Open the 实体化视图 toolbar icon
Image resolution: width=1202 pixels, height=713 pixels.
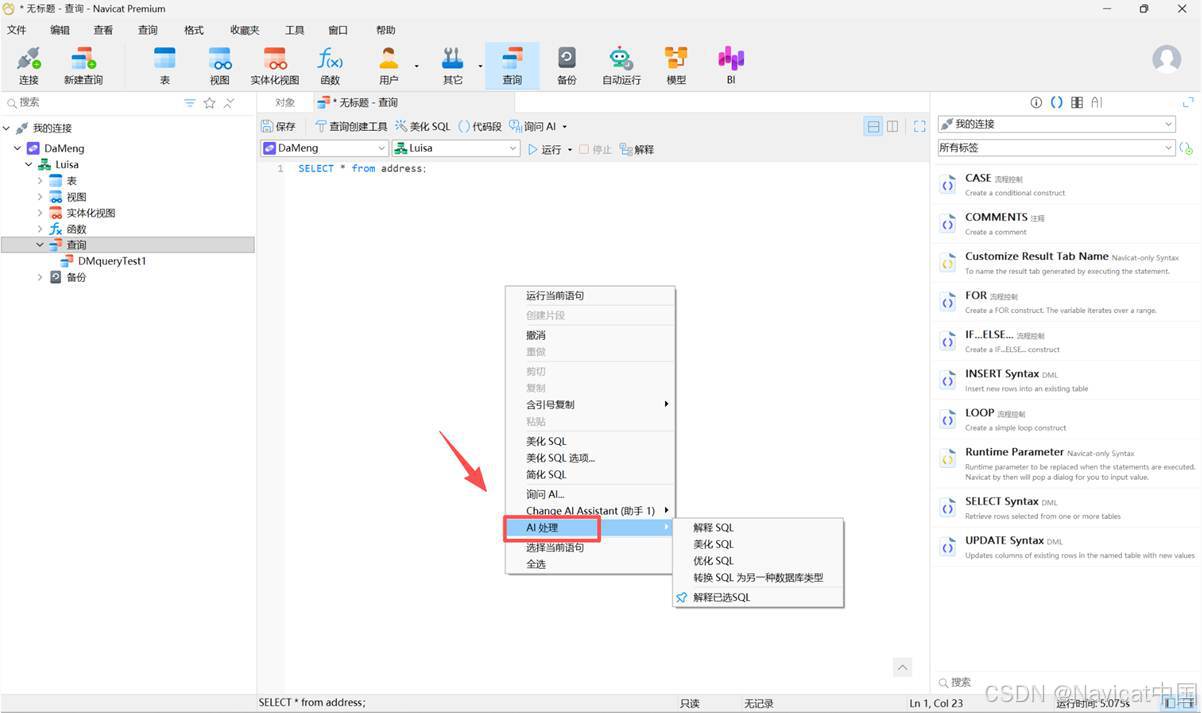[x=275, y=66]
